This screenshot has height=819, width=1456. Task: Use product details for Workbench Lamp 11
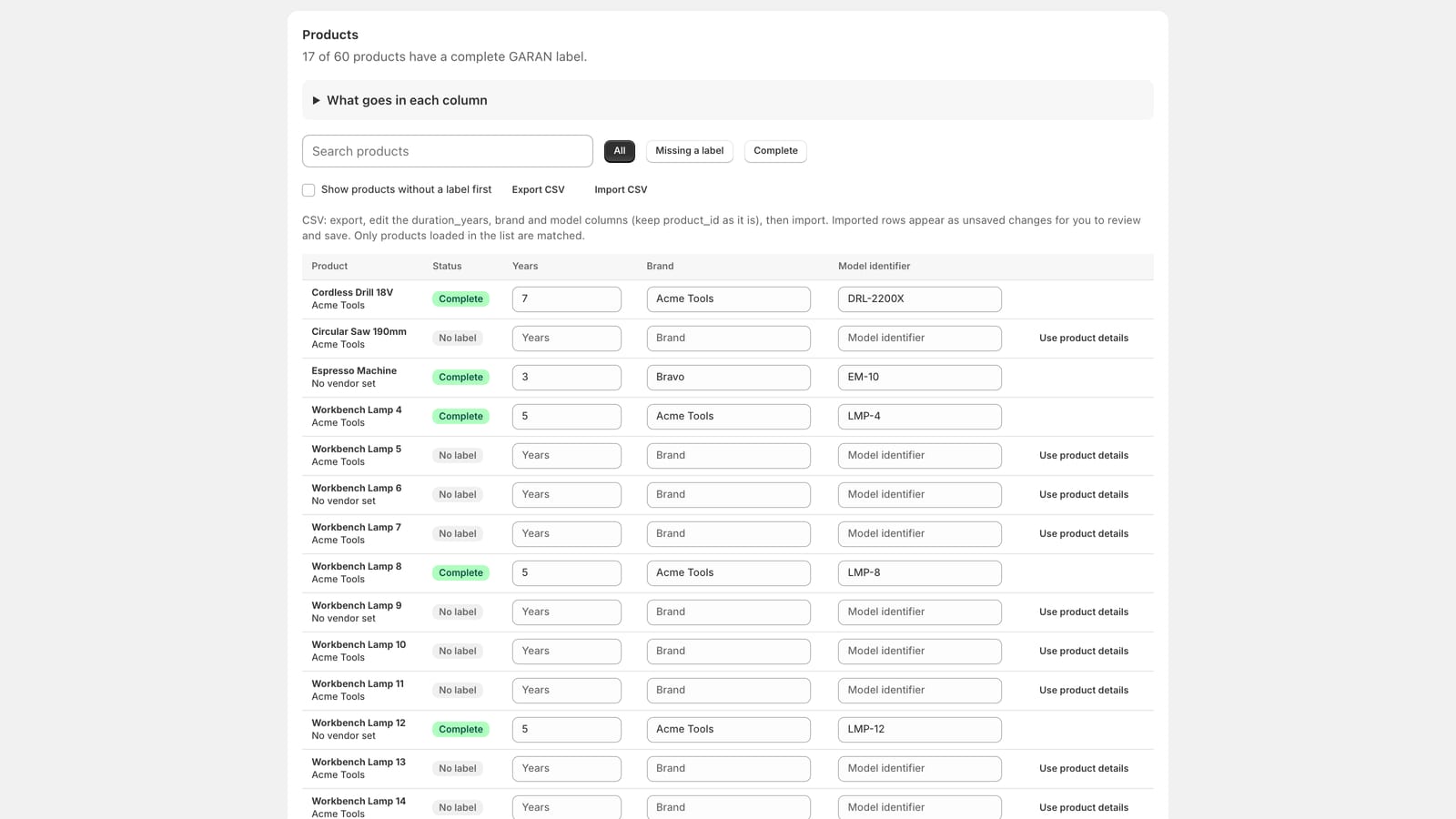coord(1083,691)
